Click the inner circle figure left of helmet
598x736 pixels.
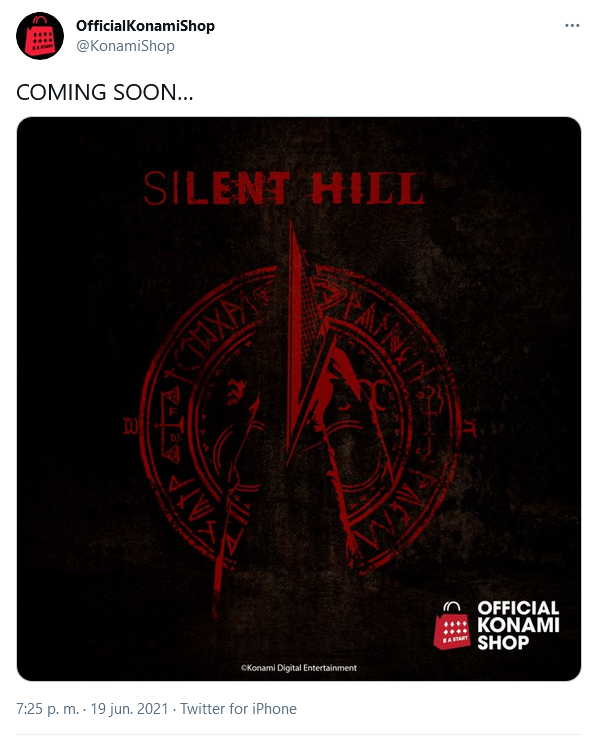click(237, 392)
